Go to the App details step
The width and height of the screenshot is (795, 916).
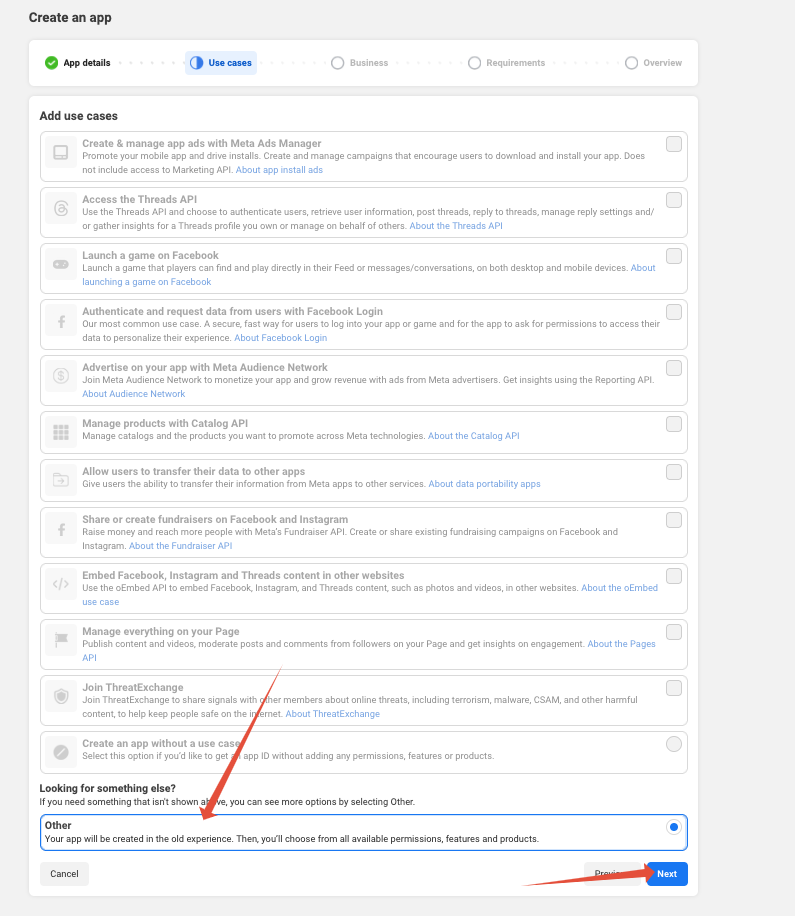78,63
